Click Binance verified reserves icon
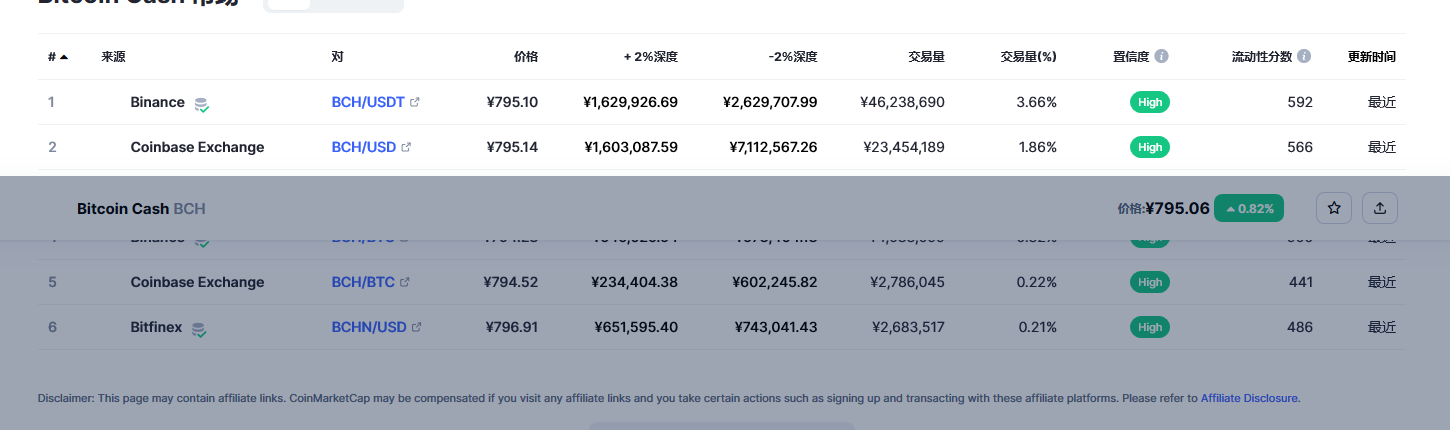Viewport: 1450px width, 430px height. click(x=201, y=103)
